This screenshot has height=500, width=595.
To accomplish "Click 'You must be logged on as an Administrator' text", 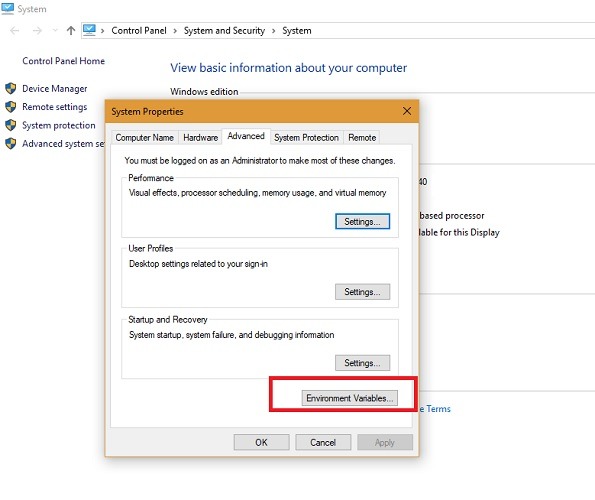I will 260,160.
